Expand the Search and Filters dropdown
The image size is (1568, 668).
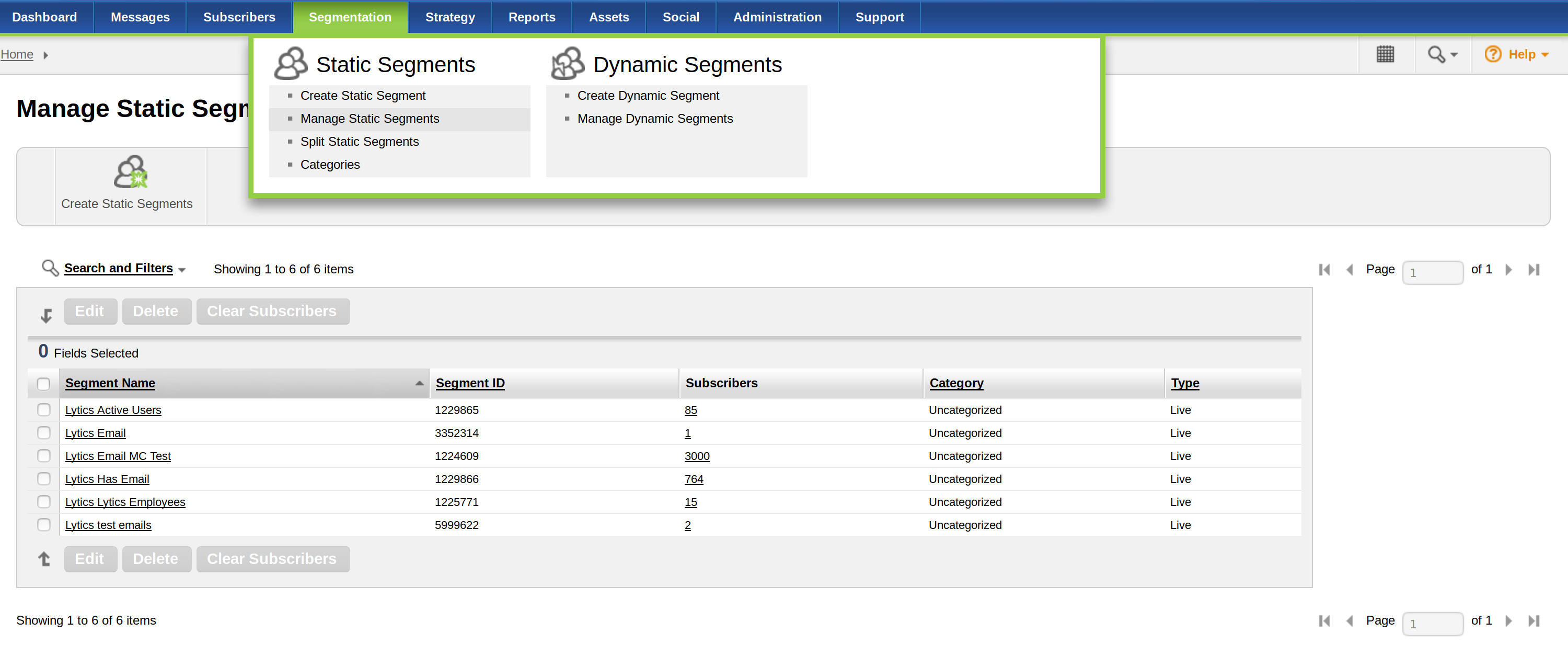[181, 270]
